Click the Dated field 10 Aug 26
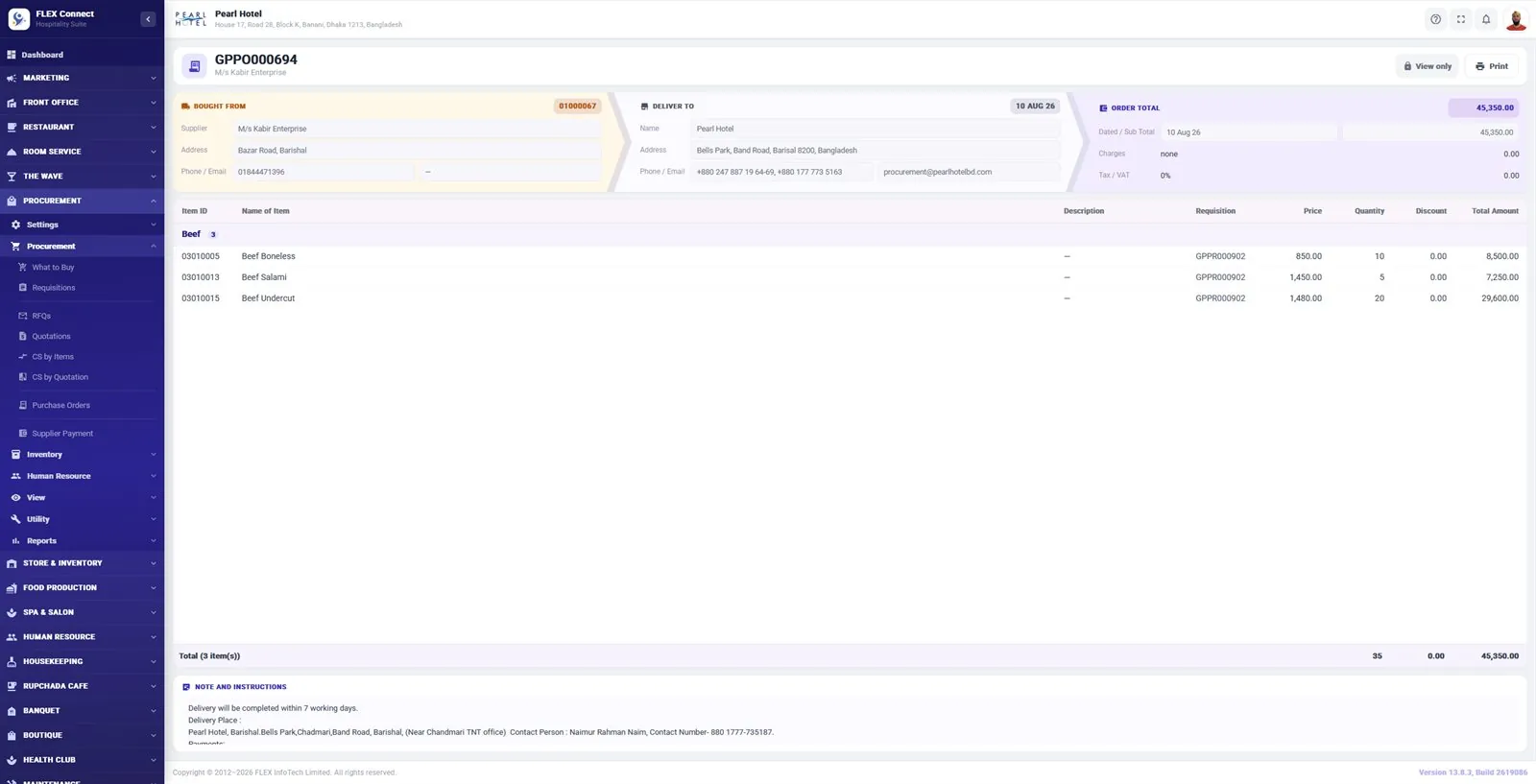This screenshot has width=1536, height=784. point(1249,132)
